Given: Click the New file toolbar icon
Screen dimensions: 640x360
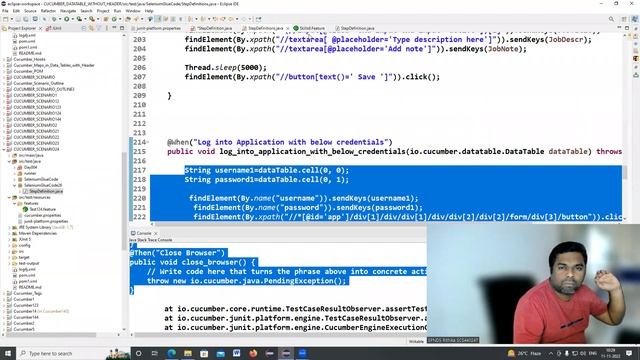Looking at the screenshot, I should pos(6,19).
